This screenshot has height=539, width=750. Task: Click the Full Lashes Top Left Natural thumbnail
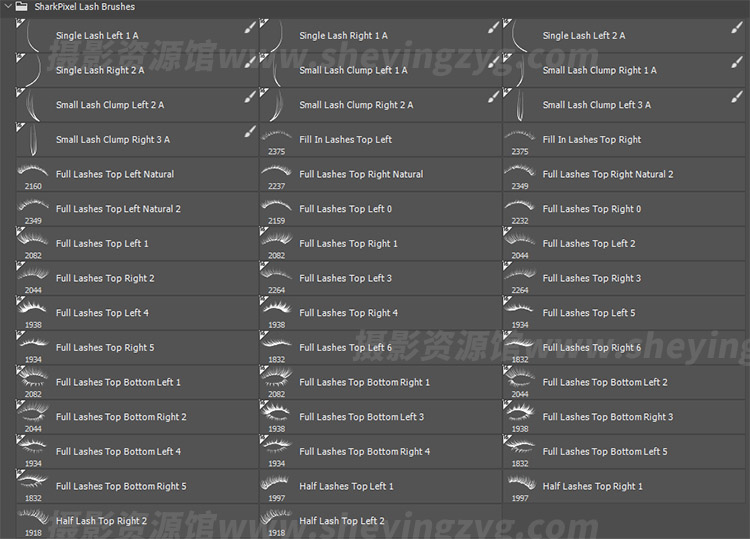point(33,172)
